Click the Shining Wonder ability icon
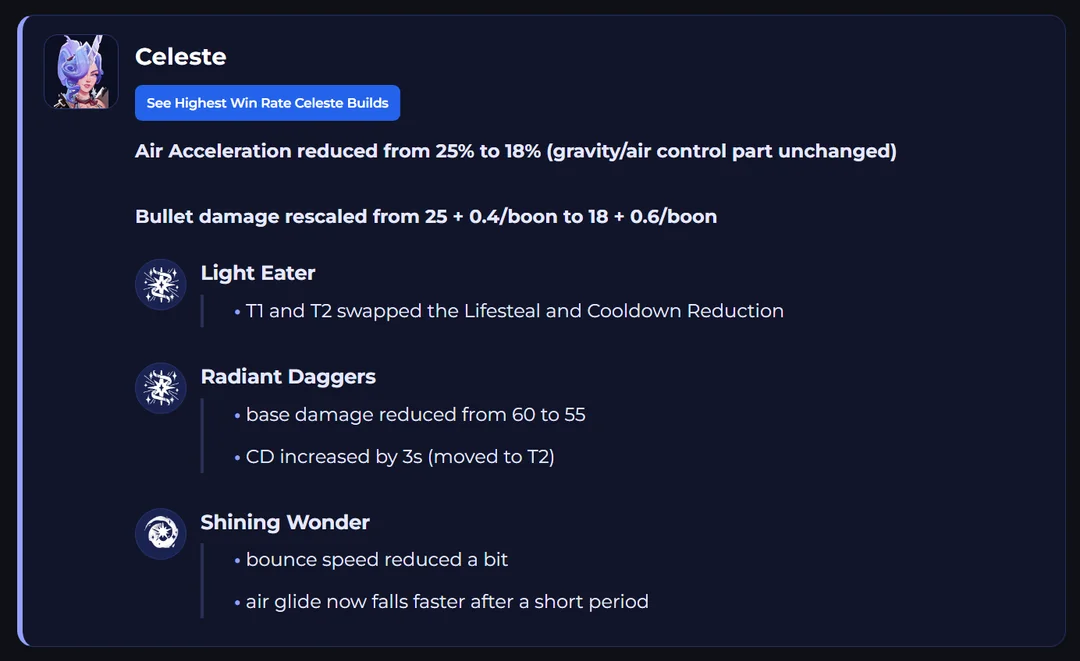This screenshot has width=1080, height=661. coord(161,534)
